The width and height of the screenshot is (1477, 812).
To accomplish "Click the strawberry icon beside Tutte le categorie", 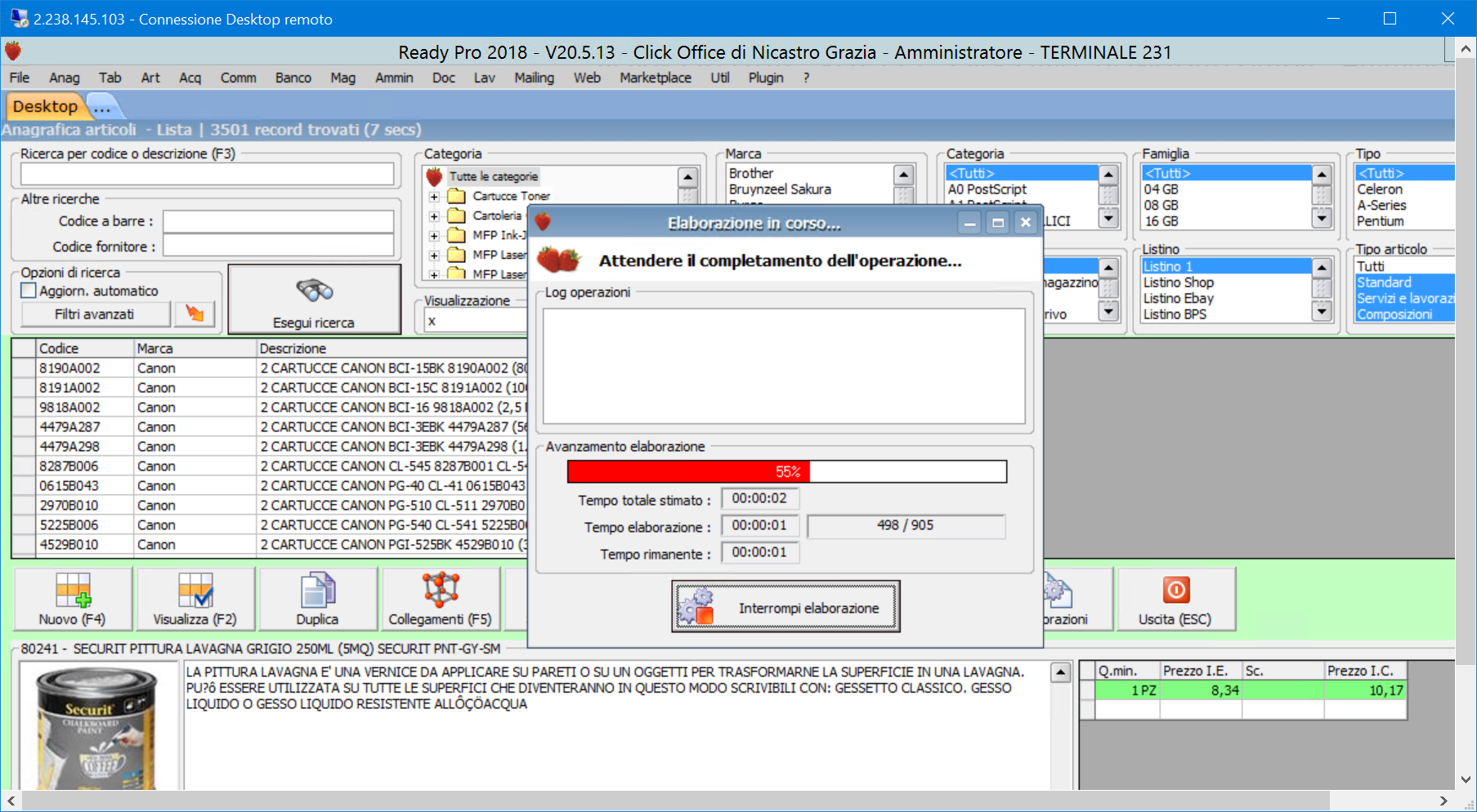I will pos(434,176).
